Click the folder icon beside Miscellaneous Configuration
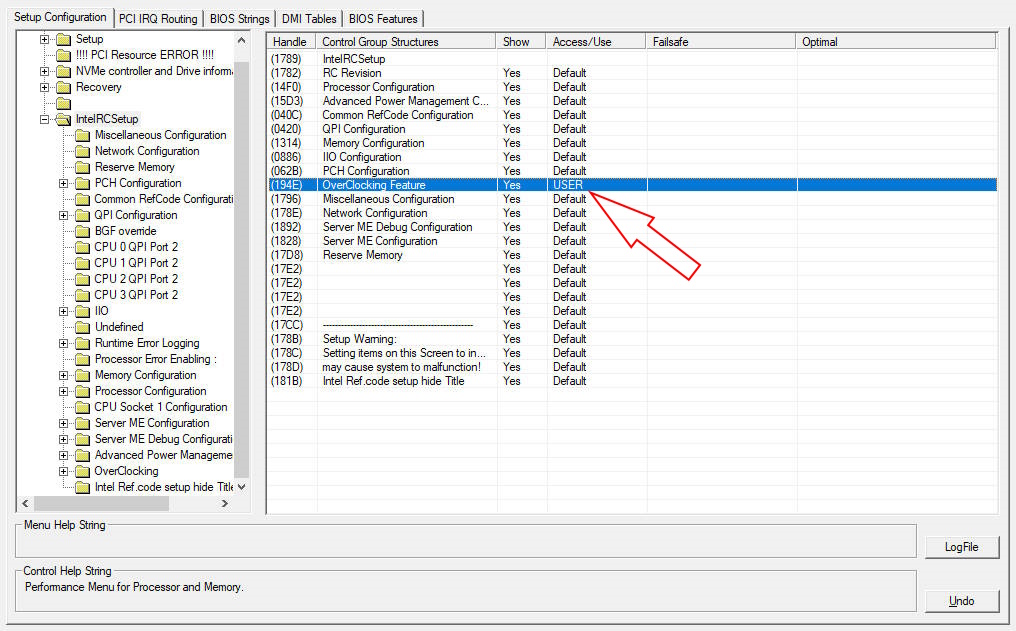This screenshot has height=631, width=1016. pos(82,135)
